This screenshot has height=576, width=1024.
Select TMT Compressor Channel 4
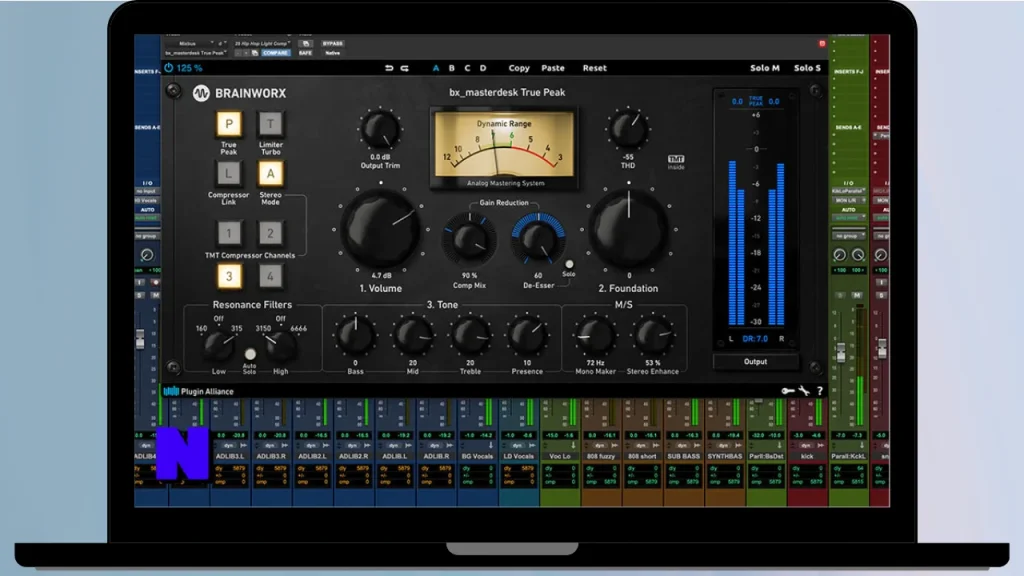tap(270, 276)
